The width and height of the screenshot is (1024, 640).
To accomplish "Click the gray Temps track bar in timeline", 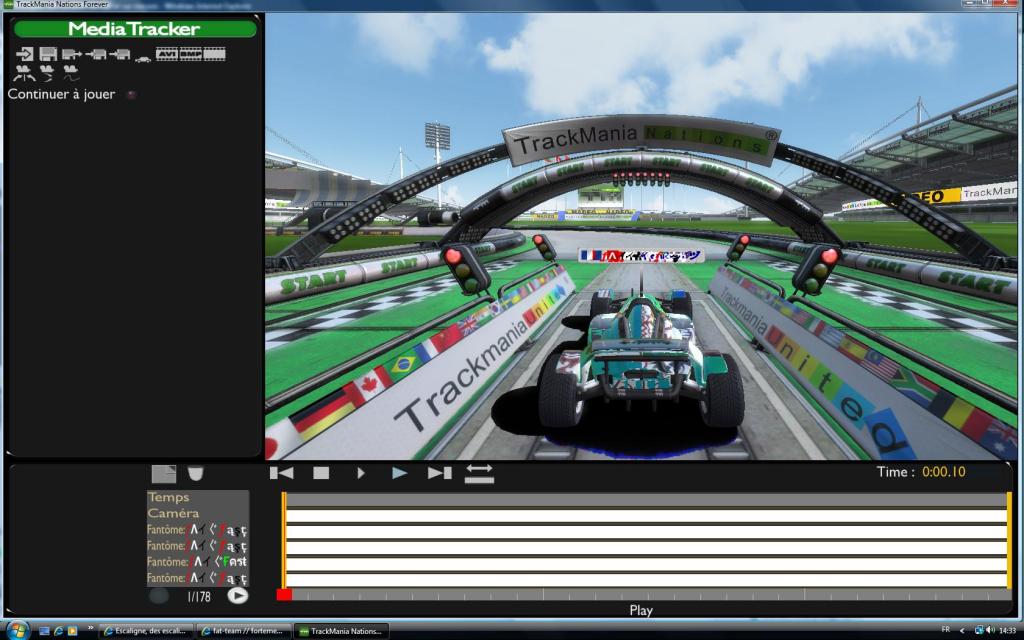I will 647,500.
